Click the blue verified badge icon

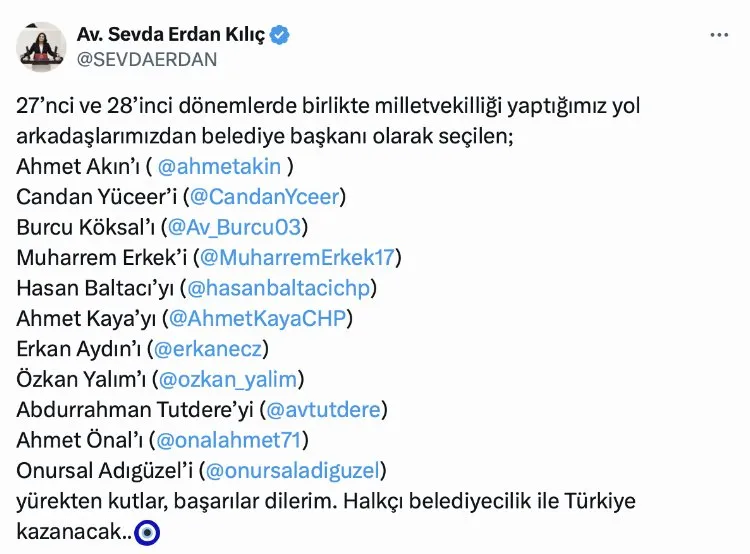point(280,35)
